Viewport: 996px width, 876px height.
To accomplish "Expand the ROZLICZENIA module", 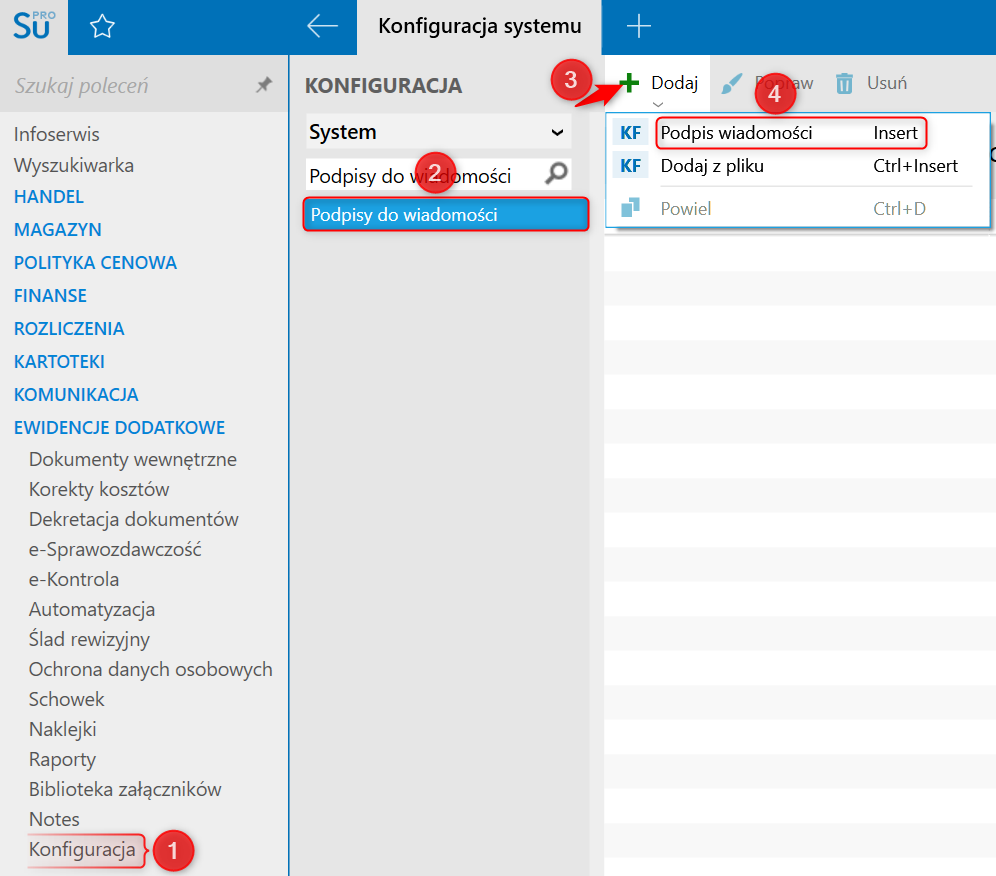I will 69,329.
